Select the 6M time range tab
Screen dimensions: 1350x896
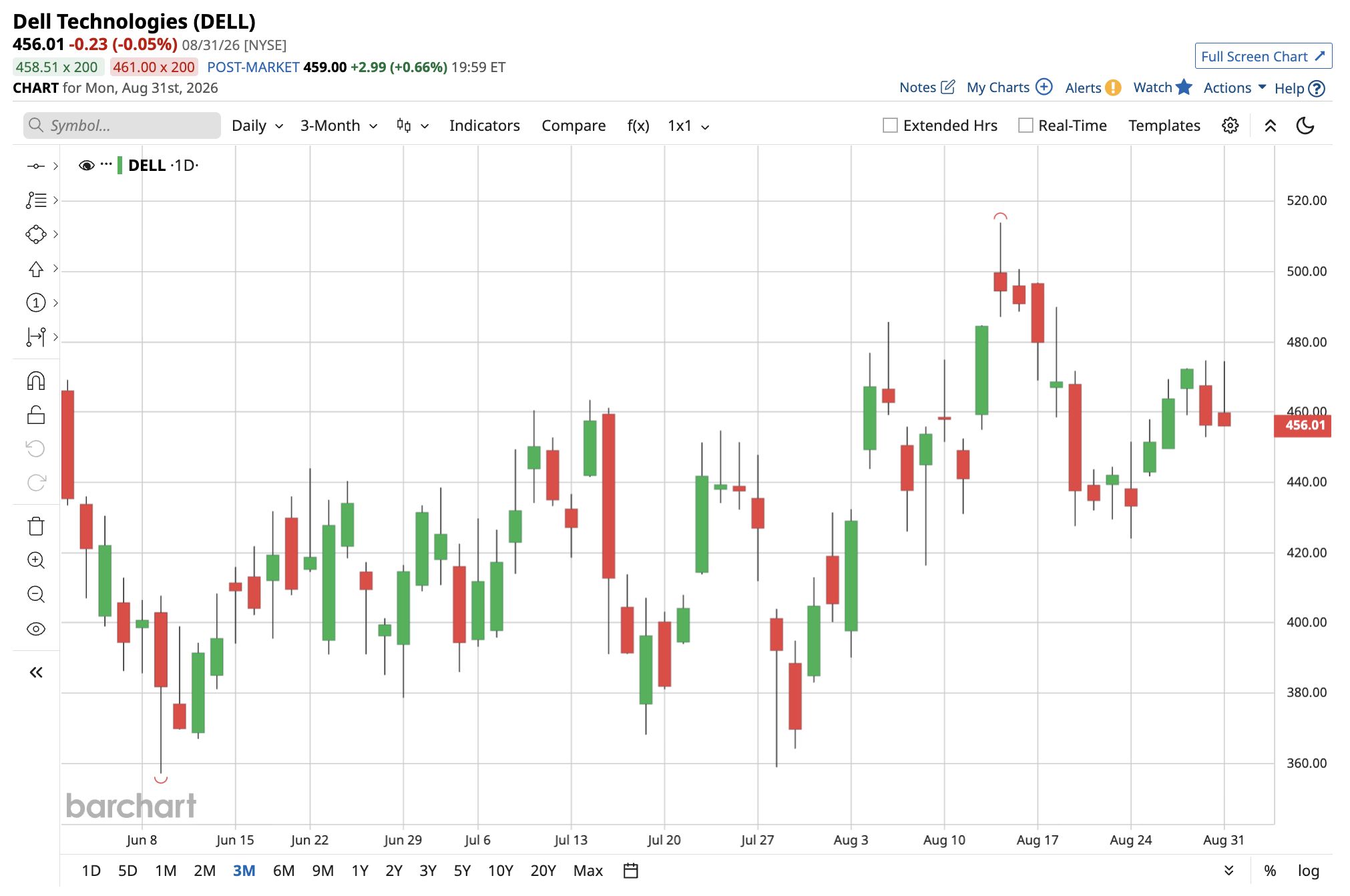click(x=284, y=871)
